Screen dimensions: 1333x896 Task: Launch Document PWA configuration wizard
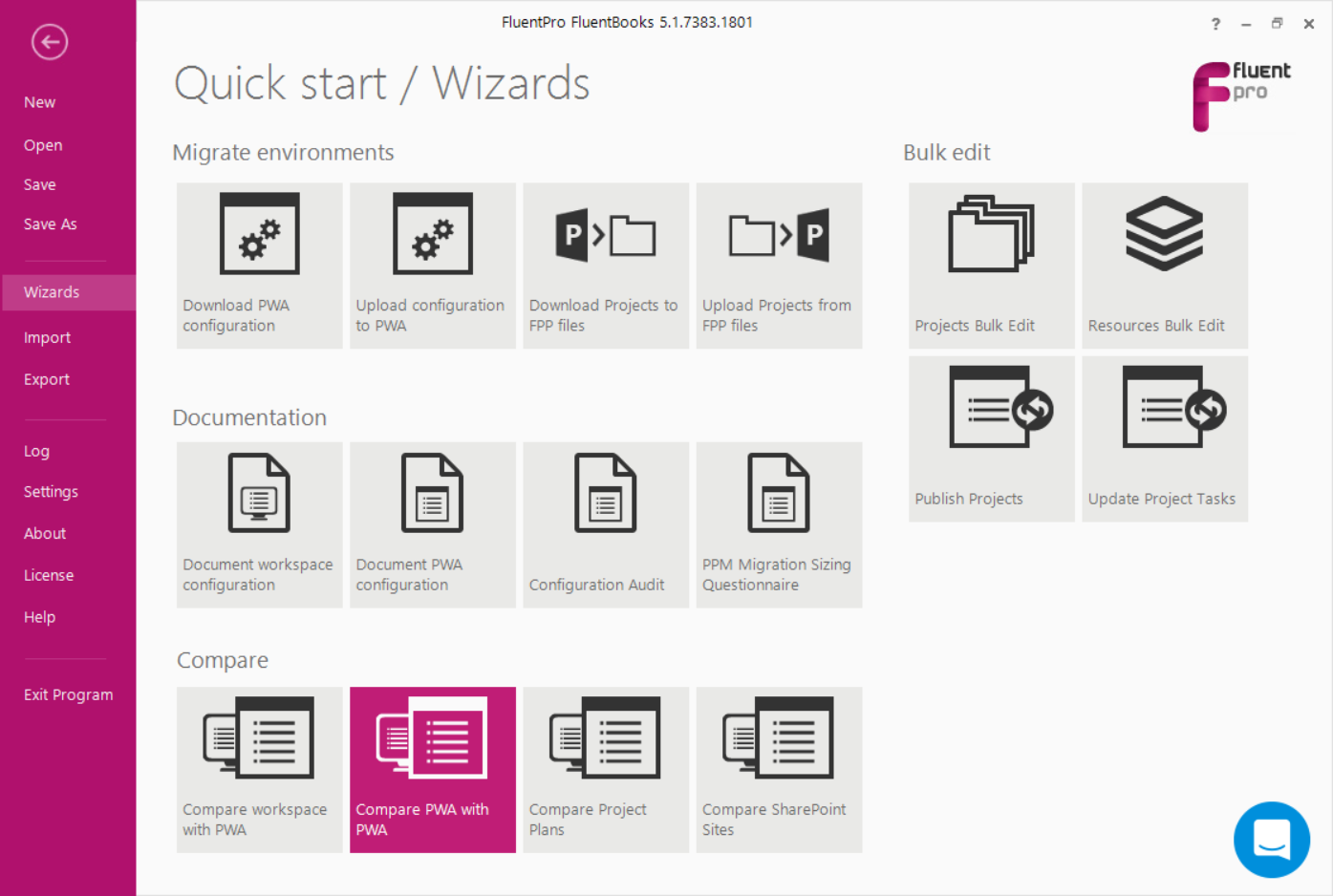432,524
